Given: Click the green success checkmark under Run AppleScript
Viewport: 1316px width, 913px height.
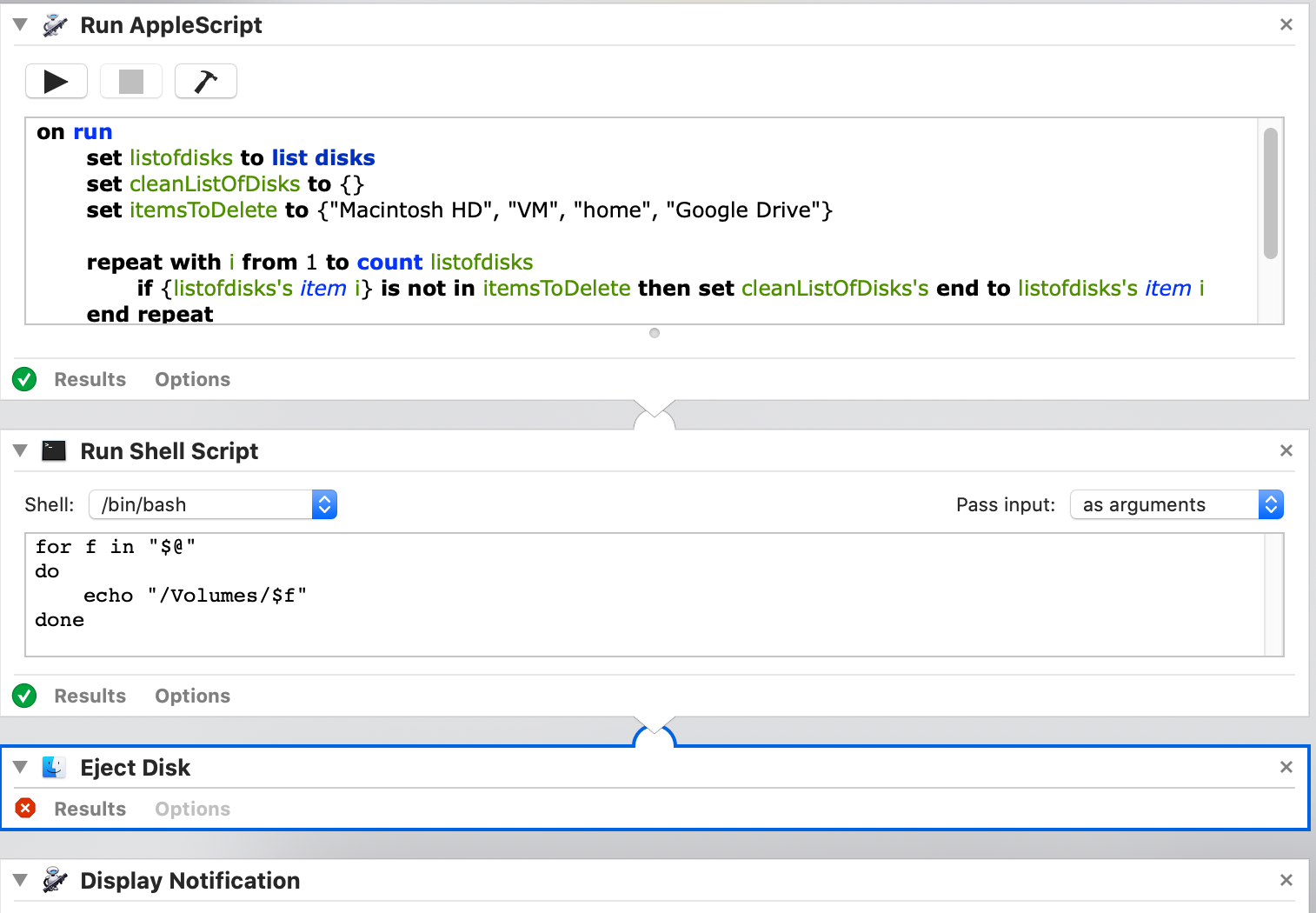Looking at the screenshot, I should point(24,379).
